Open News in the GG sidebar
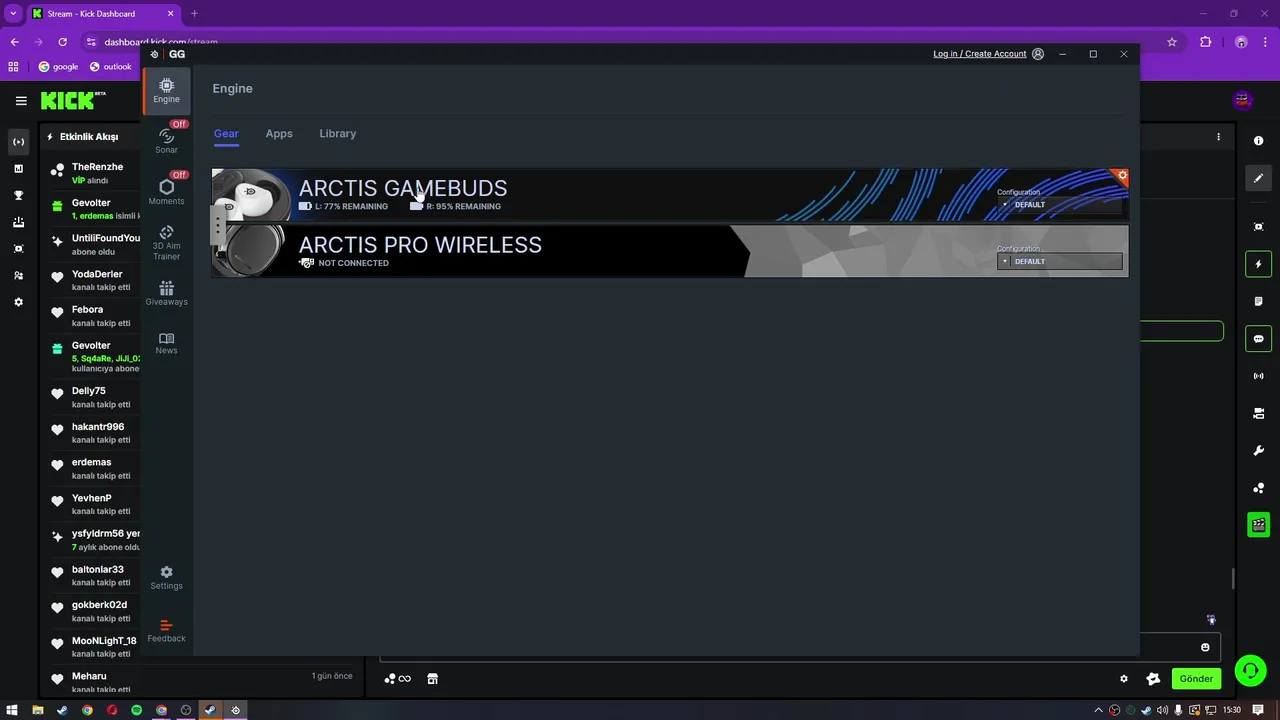 166,343
